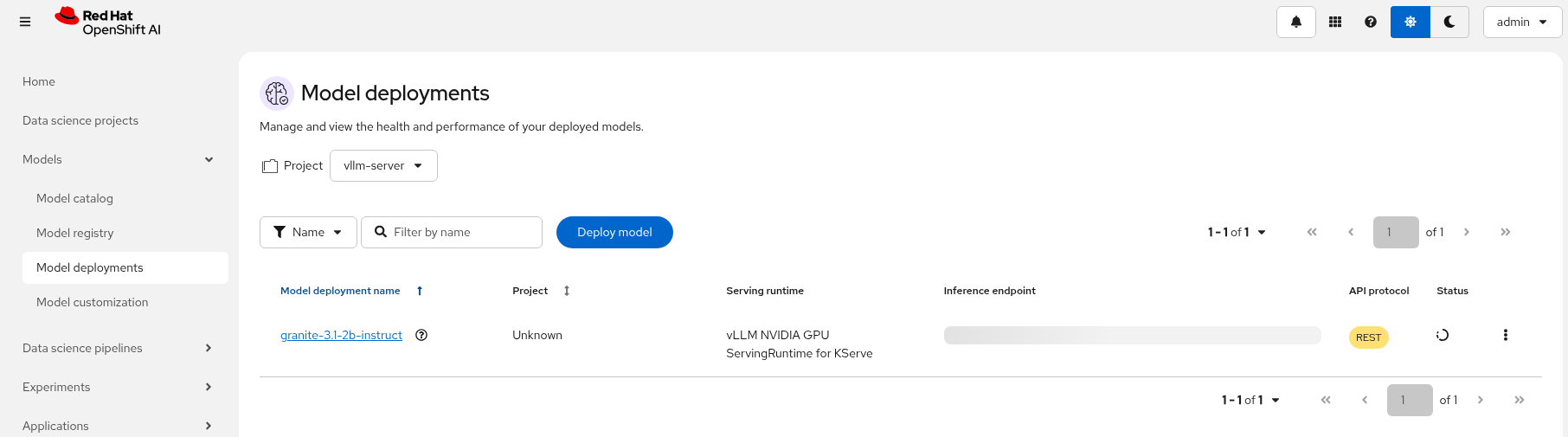Screen dimensions: 1568x437
Task: Open the admin user dropdown
Action: point(1522,22)
